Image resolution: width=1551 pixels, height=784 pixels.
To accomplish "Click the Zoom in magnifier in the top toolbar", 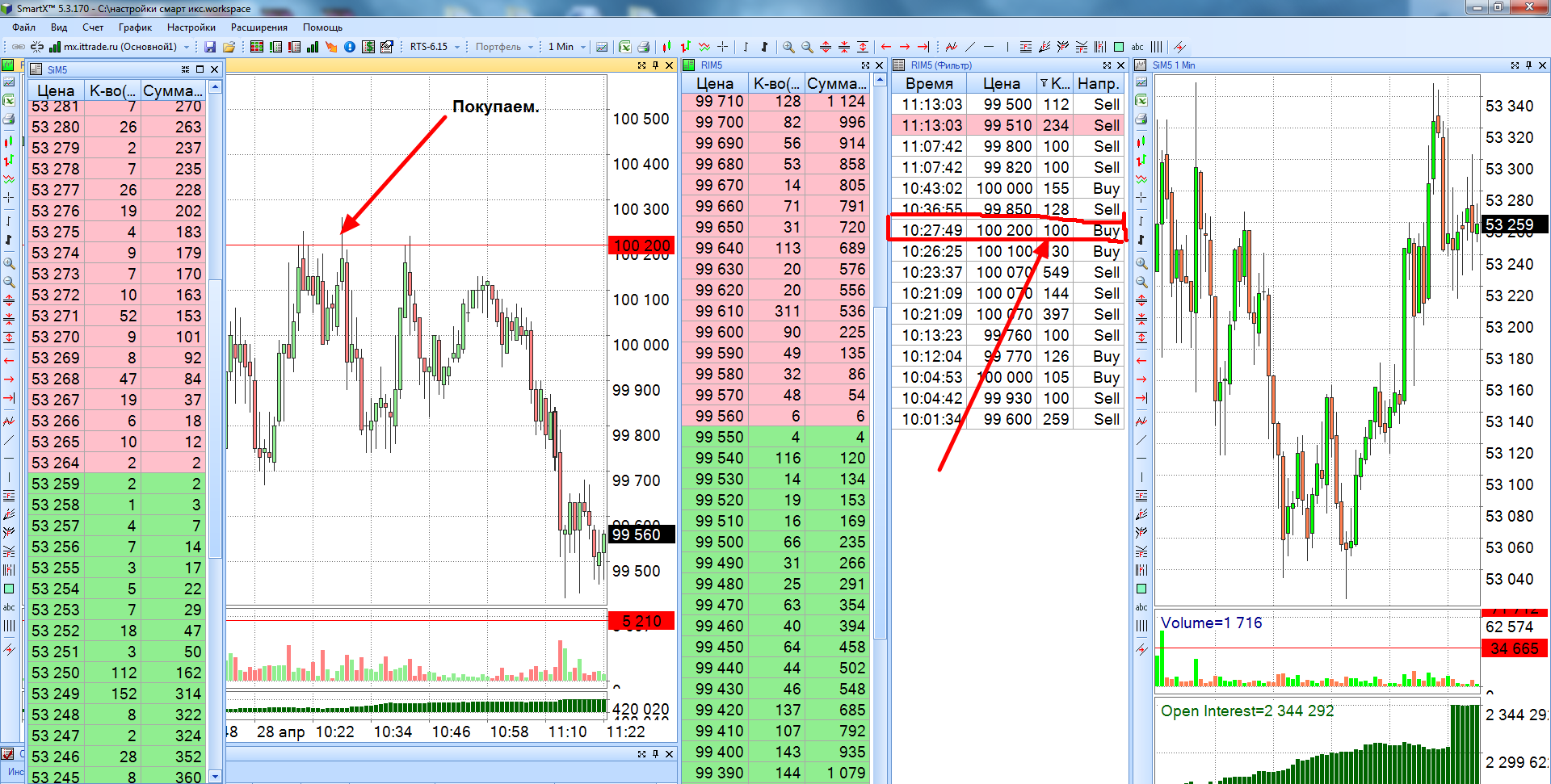I will tap(788, 47).
